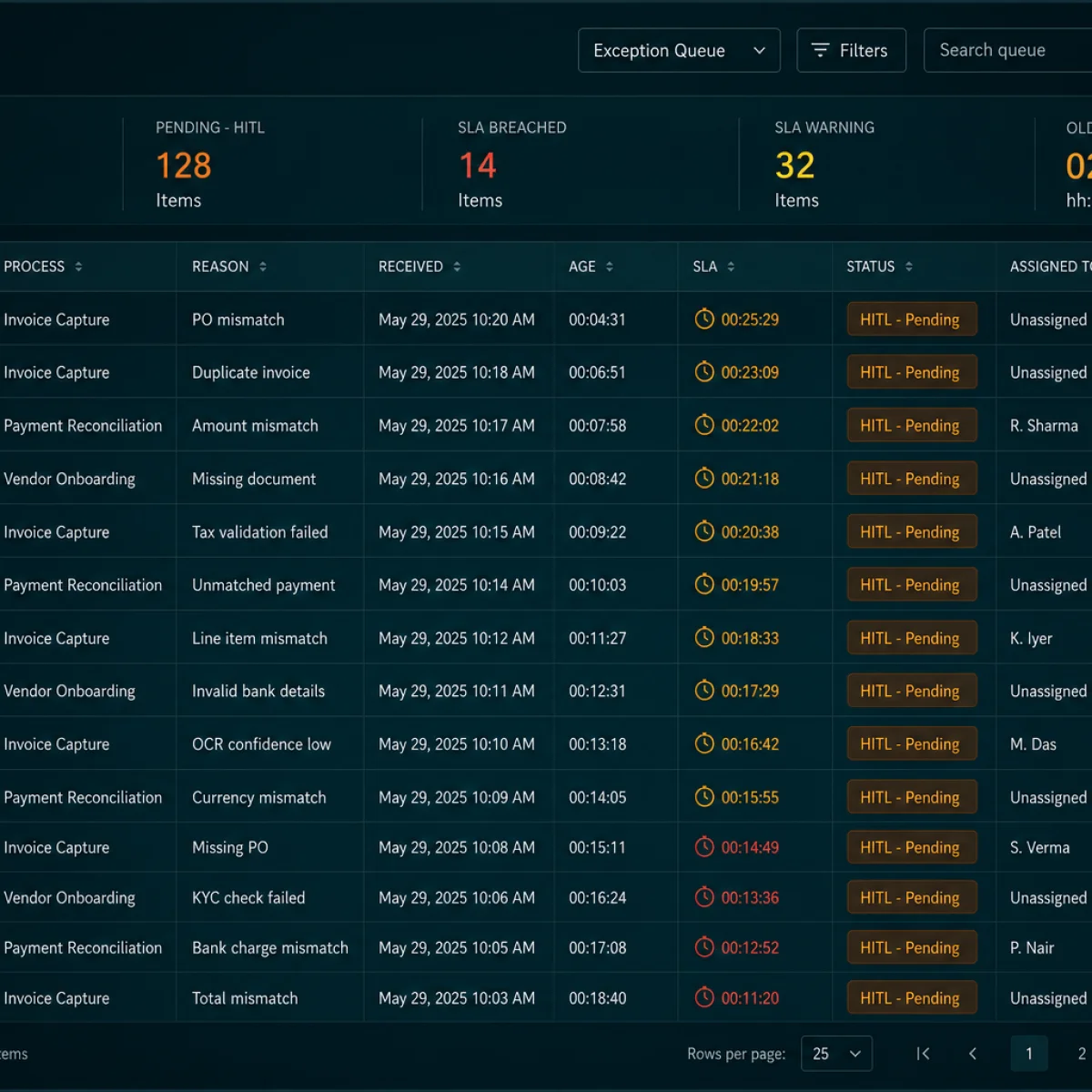Click HITL - Pending badge for Tax validation failed
The height and width of the screenshot is (1092, 1092).
(x=912, y=531)
